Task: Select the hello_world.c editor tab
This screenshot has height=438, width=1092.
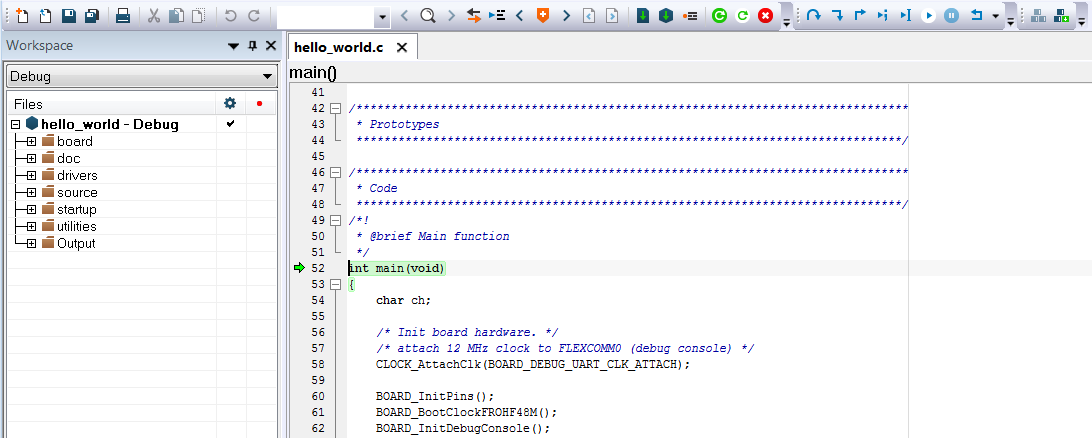Action: (339, 47)
